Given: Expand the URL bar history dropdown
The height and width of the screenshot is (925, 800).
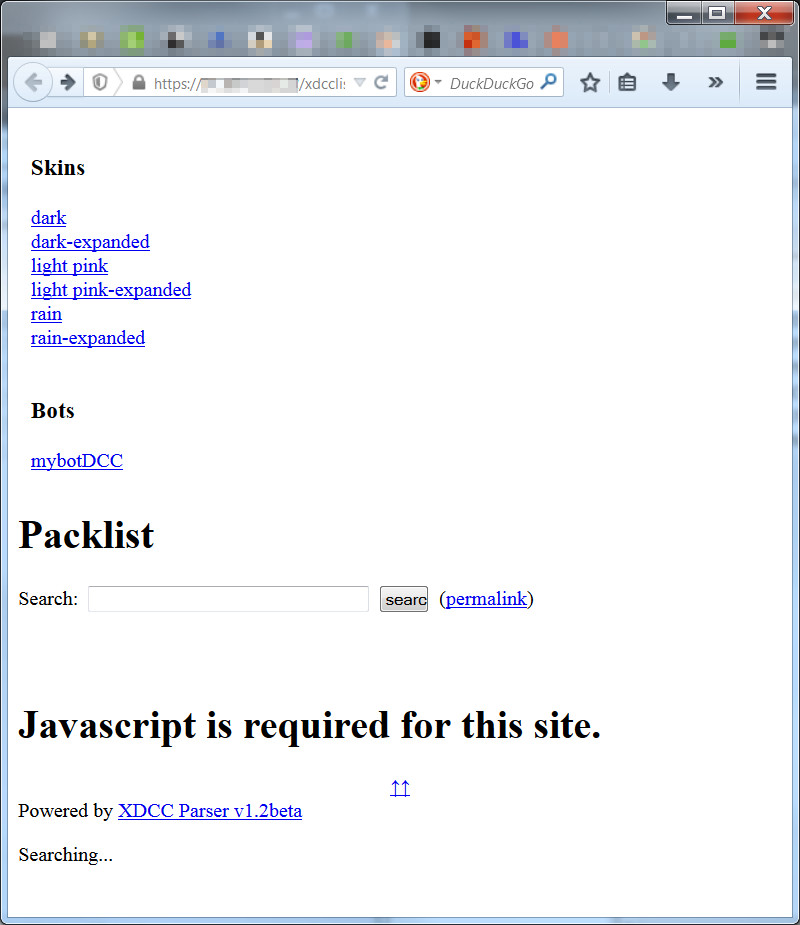Looking at the screenshot, I should (360, 83).
